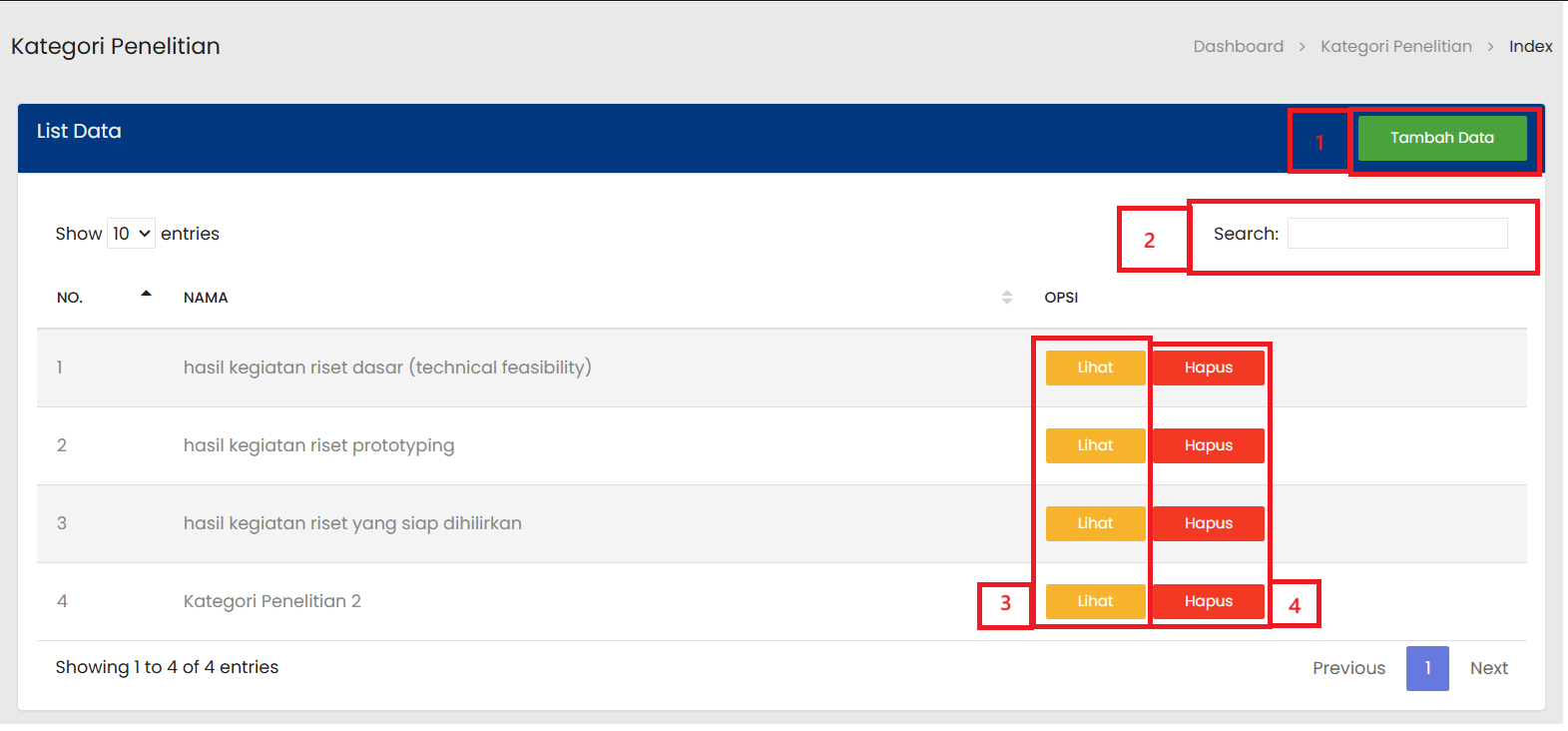This screenshot has height=731, width=1568.
Task: Go to the Dashboard breadcrumb link
Action: click(x=1238, y=47)
